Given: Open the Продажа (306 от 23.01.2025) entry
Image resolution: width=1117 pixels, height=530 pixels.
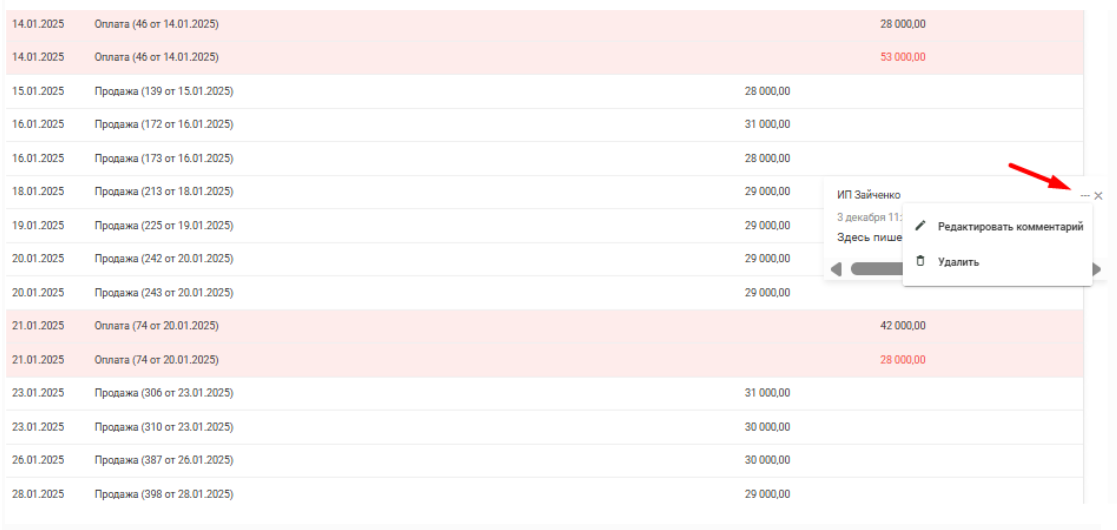Looking at the screenshot, I should (164, 393).
